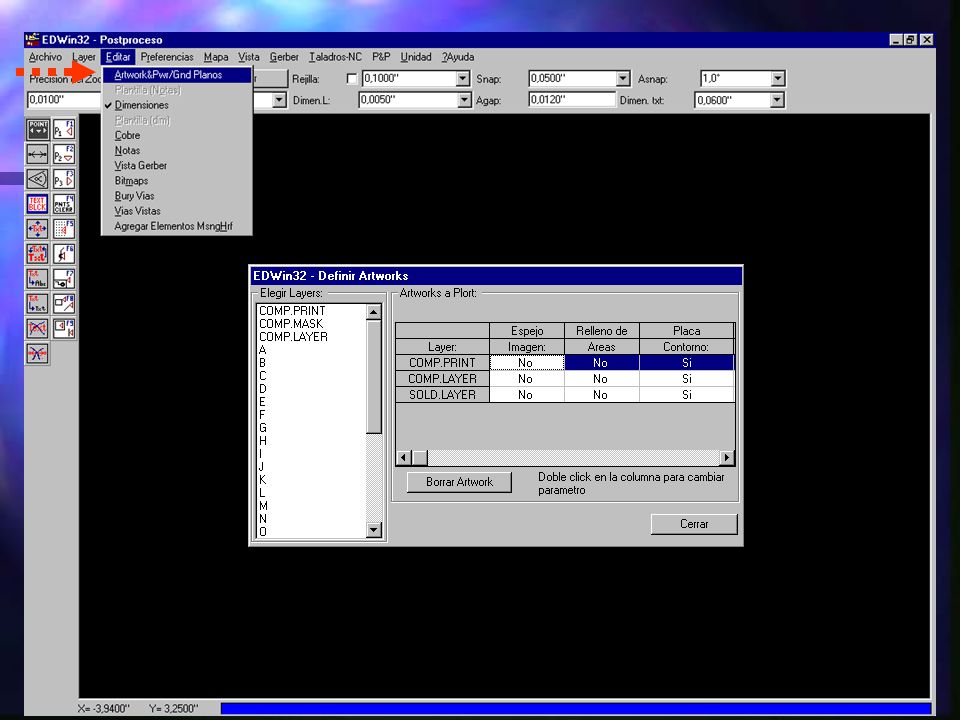Open the Gerber menu
Image resolution: width=960 pixels, height=720 pixels.
284,57
